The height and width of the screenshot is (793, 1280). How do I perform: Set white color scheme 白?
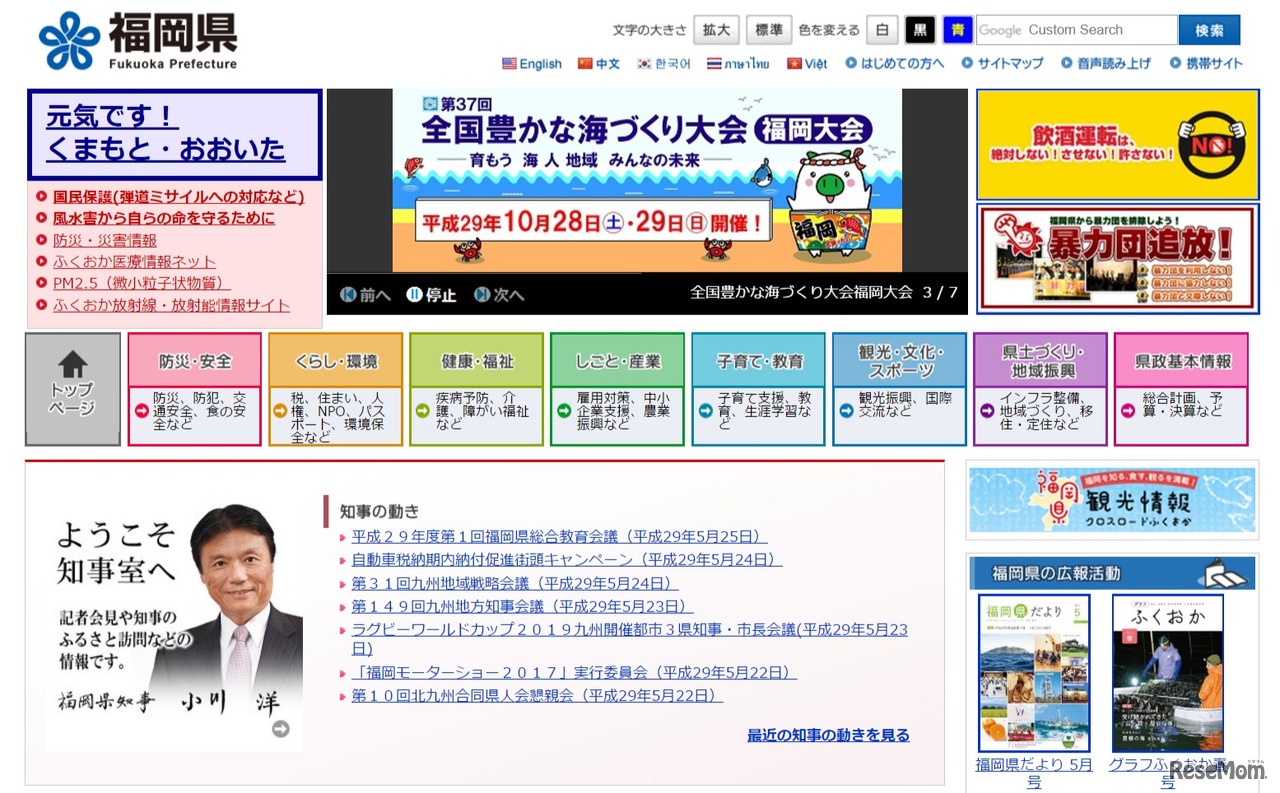click(882, 30)
